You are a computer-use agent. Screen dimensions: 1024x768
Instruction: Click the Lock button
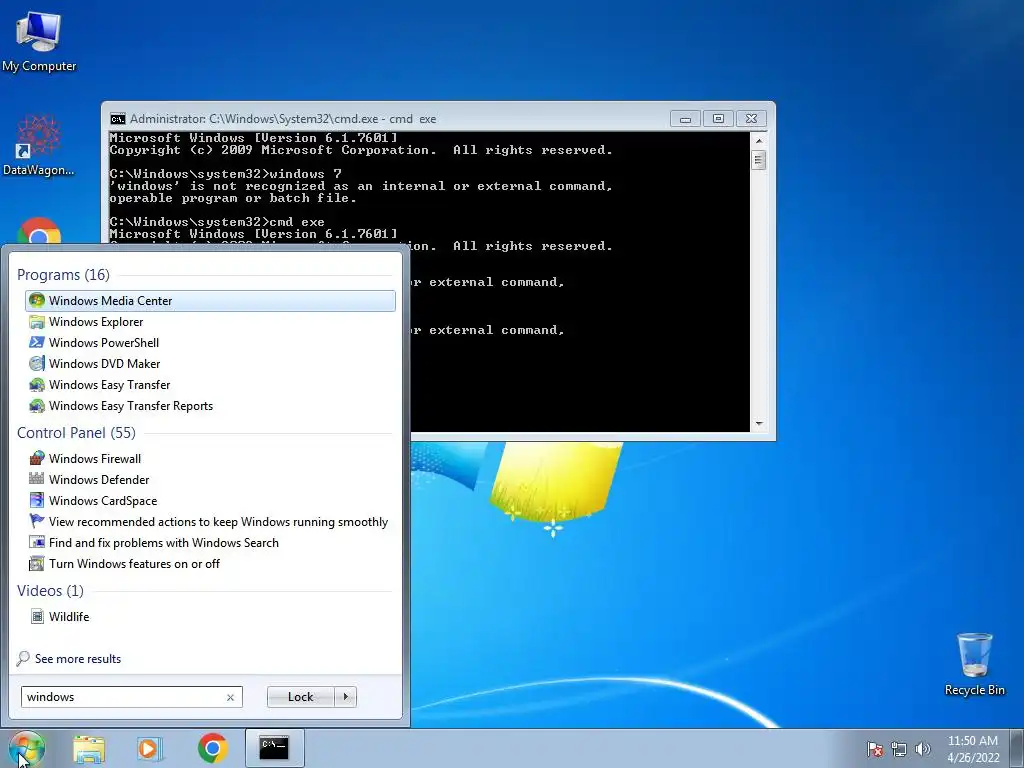click(x=300, y=697)
